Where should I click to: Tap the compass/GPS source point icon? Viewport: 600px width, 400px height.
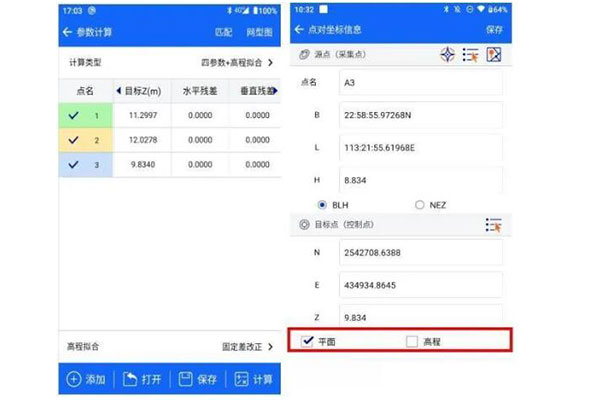coord(447,55)
